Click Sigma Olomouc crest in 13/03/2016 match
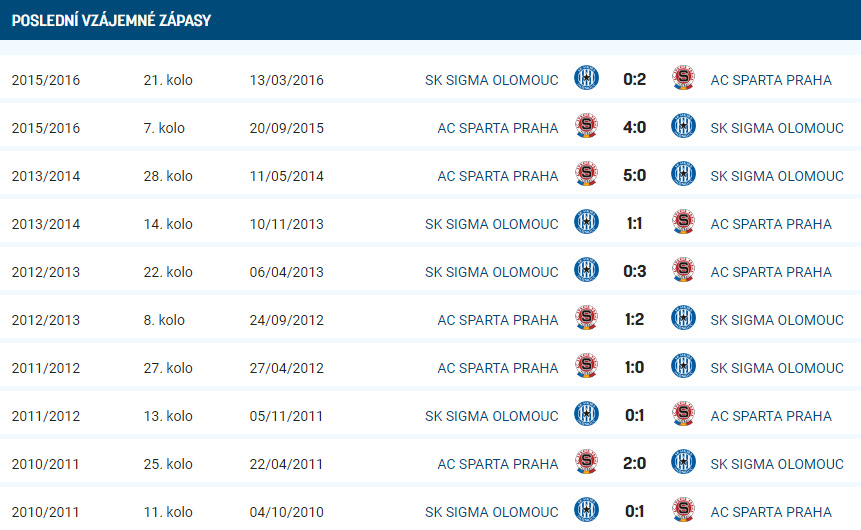The image size is (861, 530). 586,78
